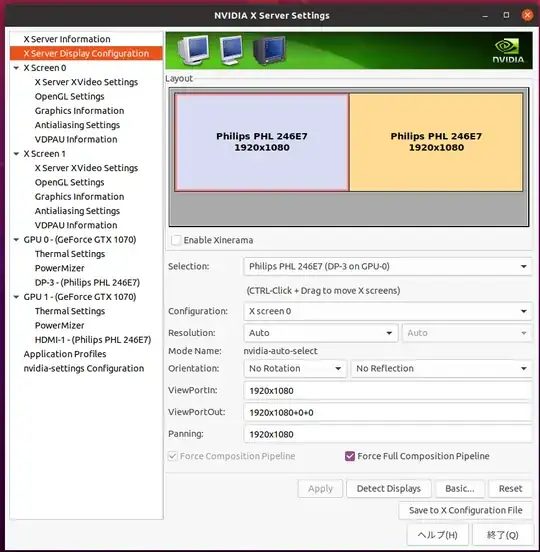Open Graphics Information under X Screen 0

[79, 111]
